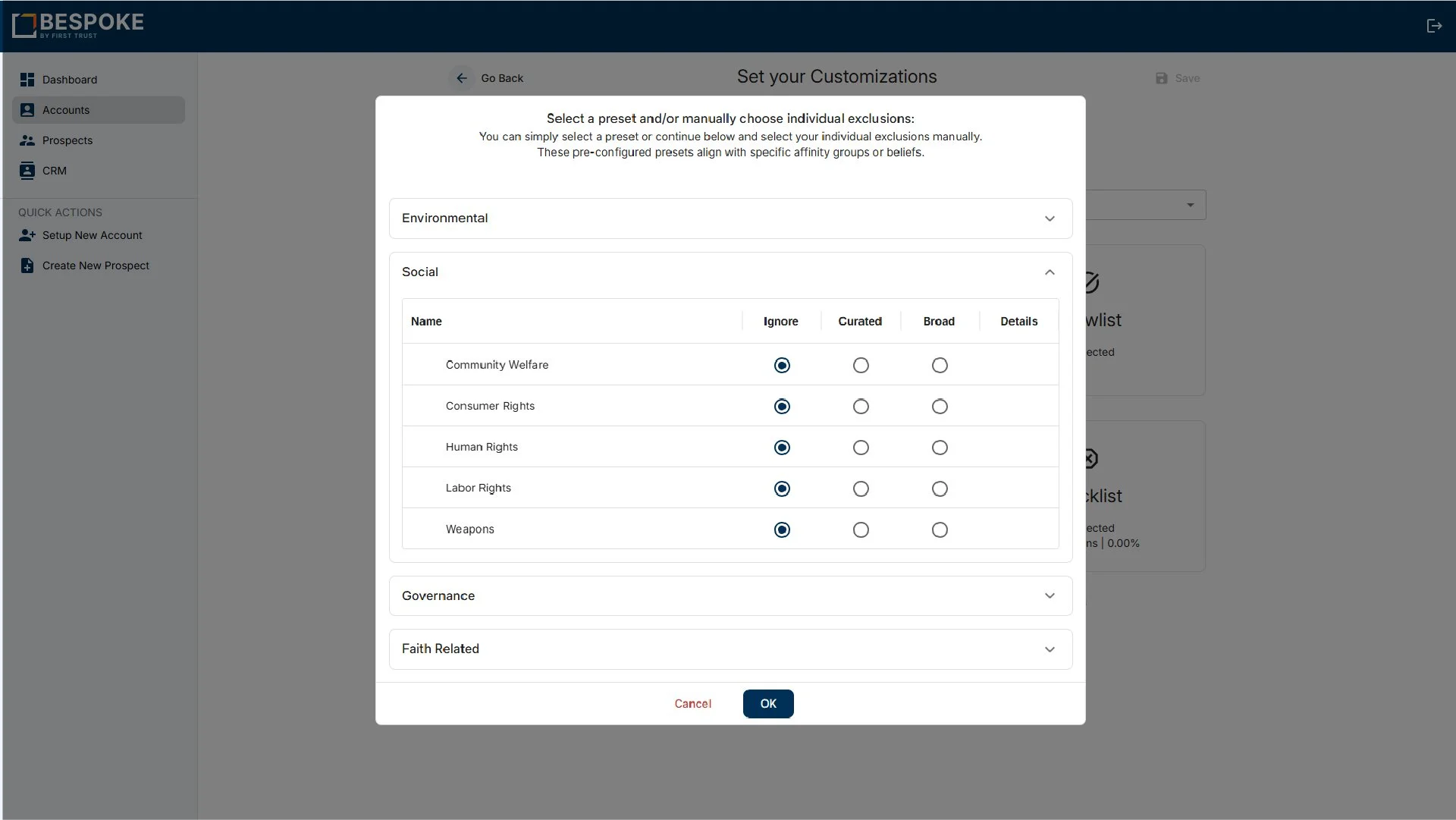Click Cancel to dismiss the dialog
Viewport: 1456px width, 820px height.
coord(692,703)
